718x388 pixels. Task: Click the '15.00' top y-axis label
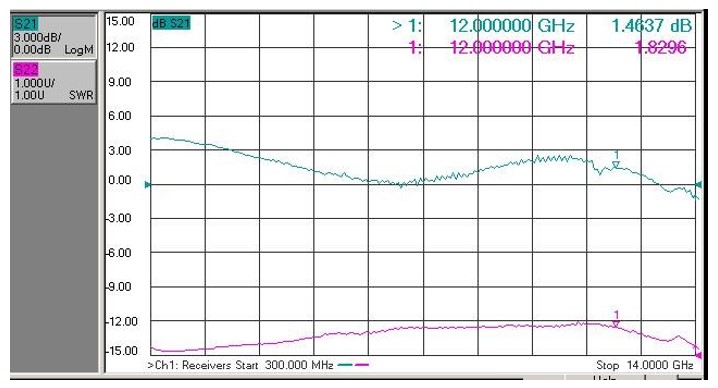pos(120,21)
